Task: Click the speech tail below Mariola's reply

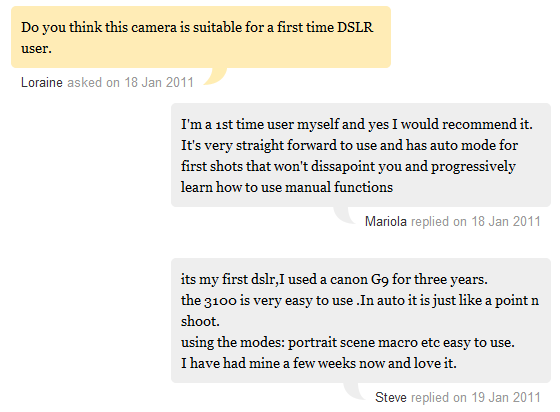Action: (x=345, y=215)
